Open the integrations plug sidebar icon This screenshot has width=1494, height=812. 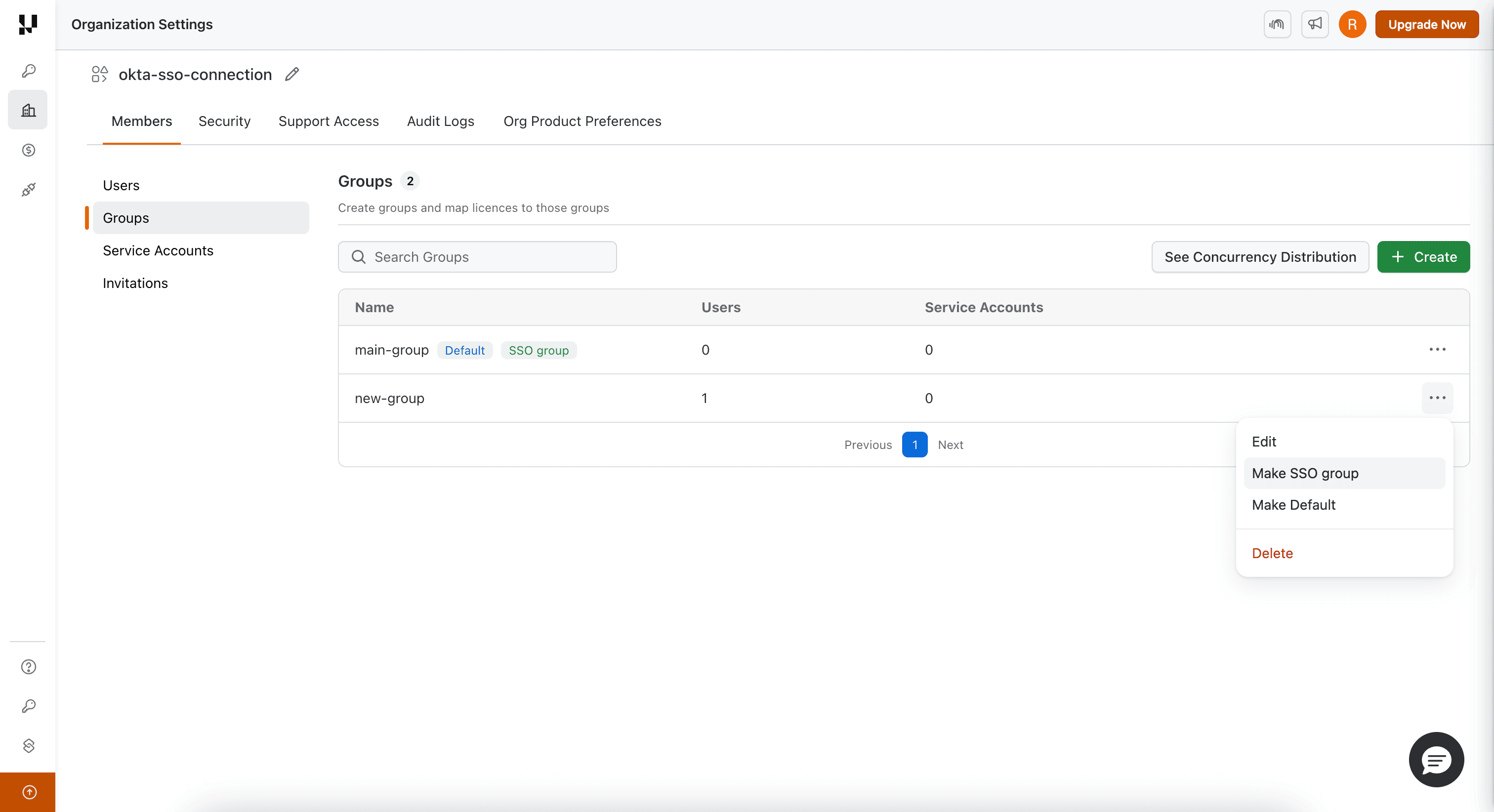click(x=29, y=190)
